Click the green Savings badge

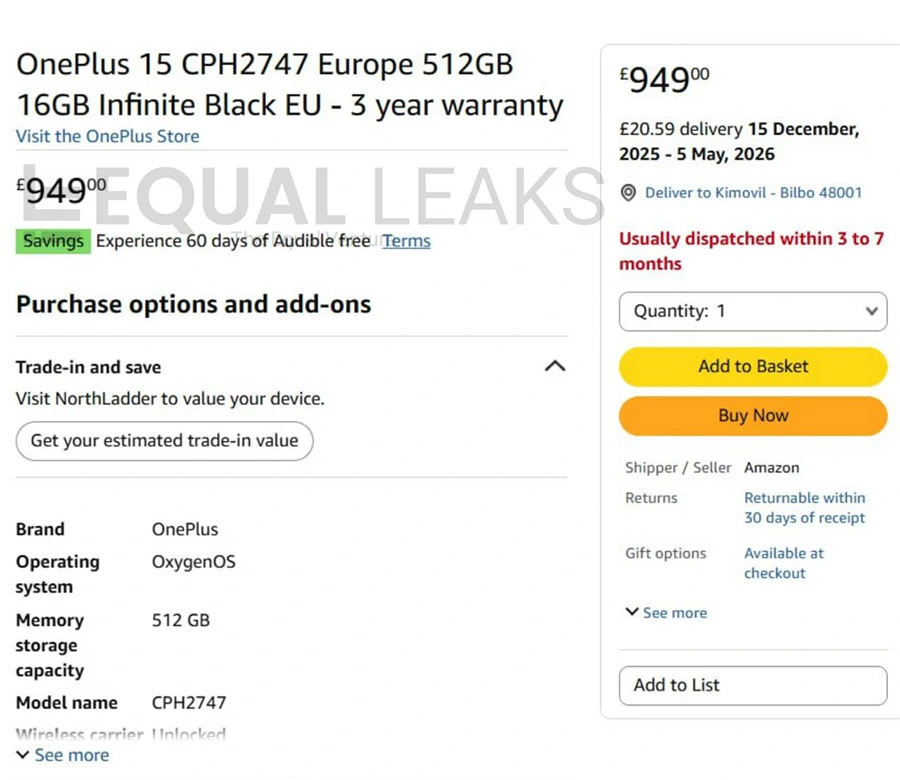(x=52, y=240)
